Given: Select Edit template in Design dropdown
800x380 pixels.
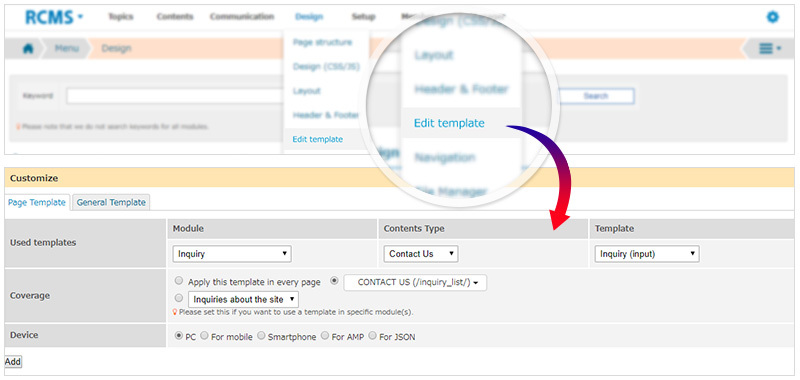Looking at the screenshot, I should pyautogui.click(x=318, y=139).
